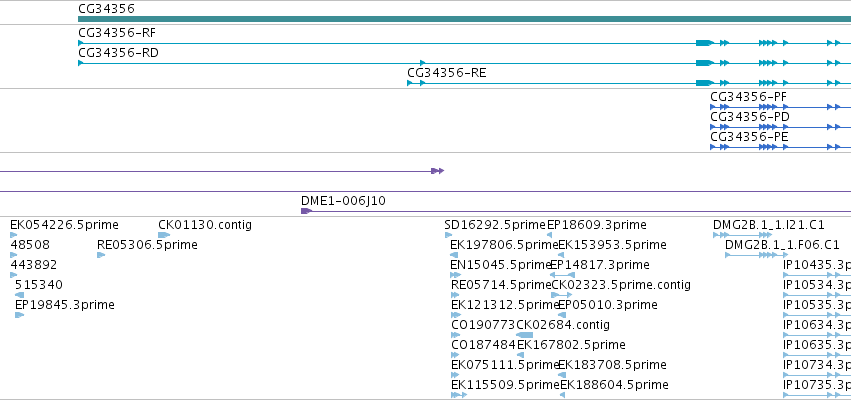Screen dimensions: 851x400
Task: Select EST EK197806.5prime
Action: [504, 245]
